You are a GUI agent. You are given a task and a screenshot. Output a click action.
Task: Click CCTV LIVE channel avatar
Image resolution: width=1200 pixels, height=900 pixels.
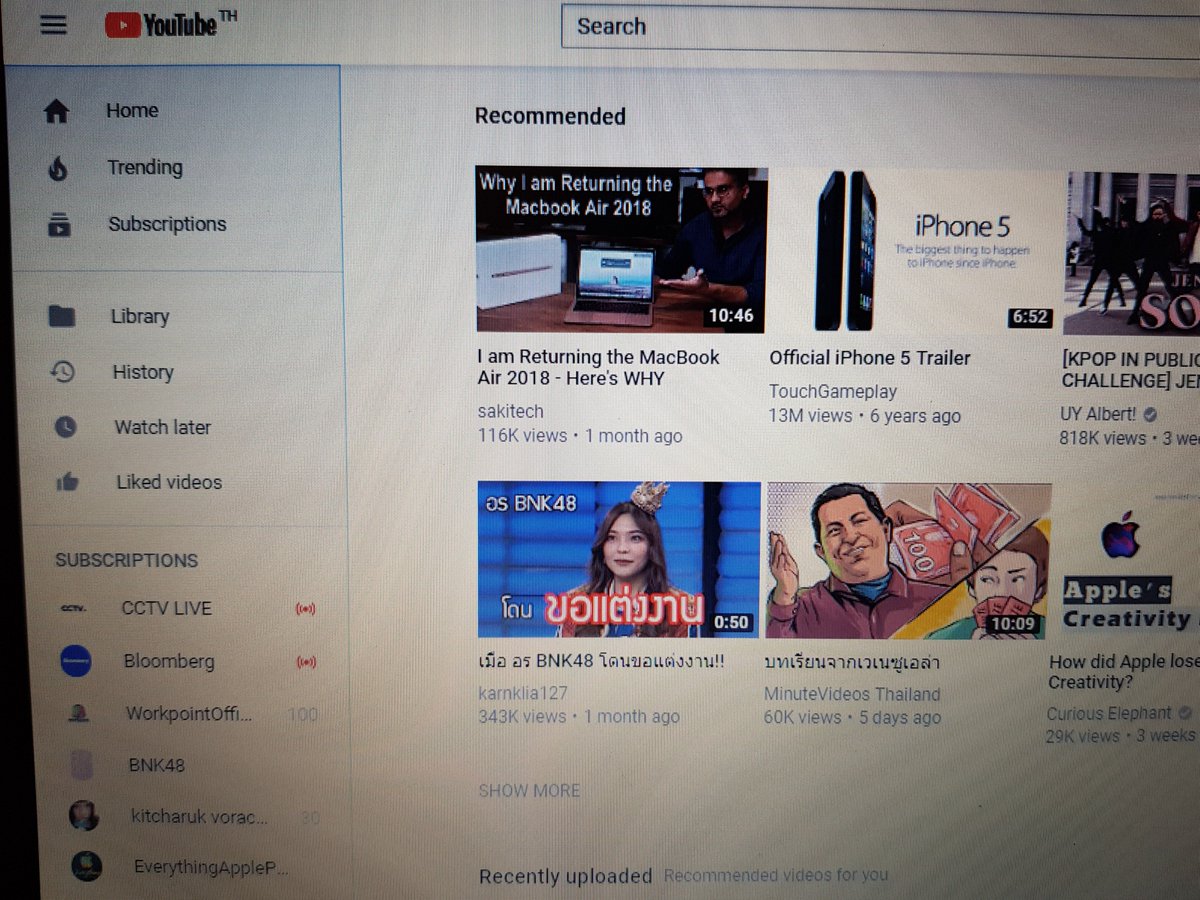click(73, 608)
